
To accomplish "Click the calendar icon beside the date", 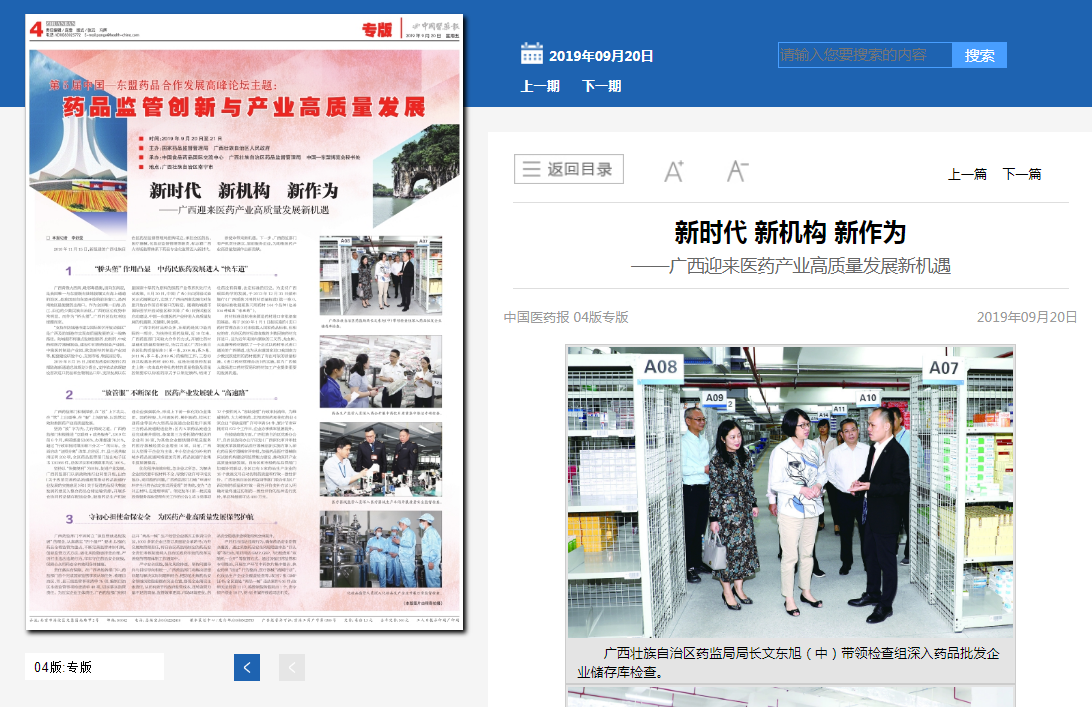I will coord(531,54).
